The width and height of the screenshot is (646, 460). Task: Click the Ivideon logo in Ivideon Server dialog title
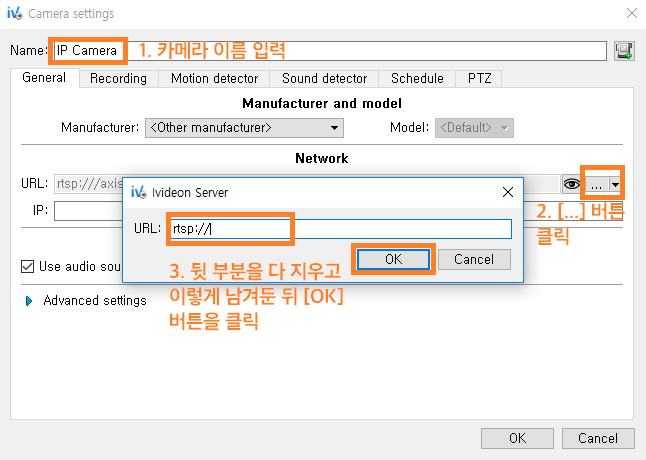pyautogui.click(x=138, y=192)
